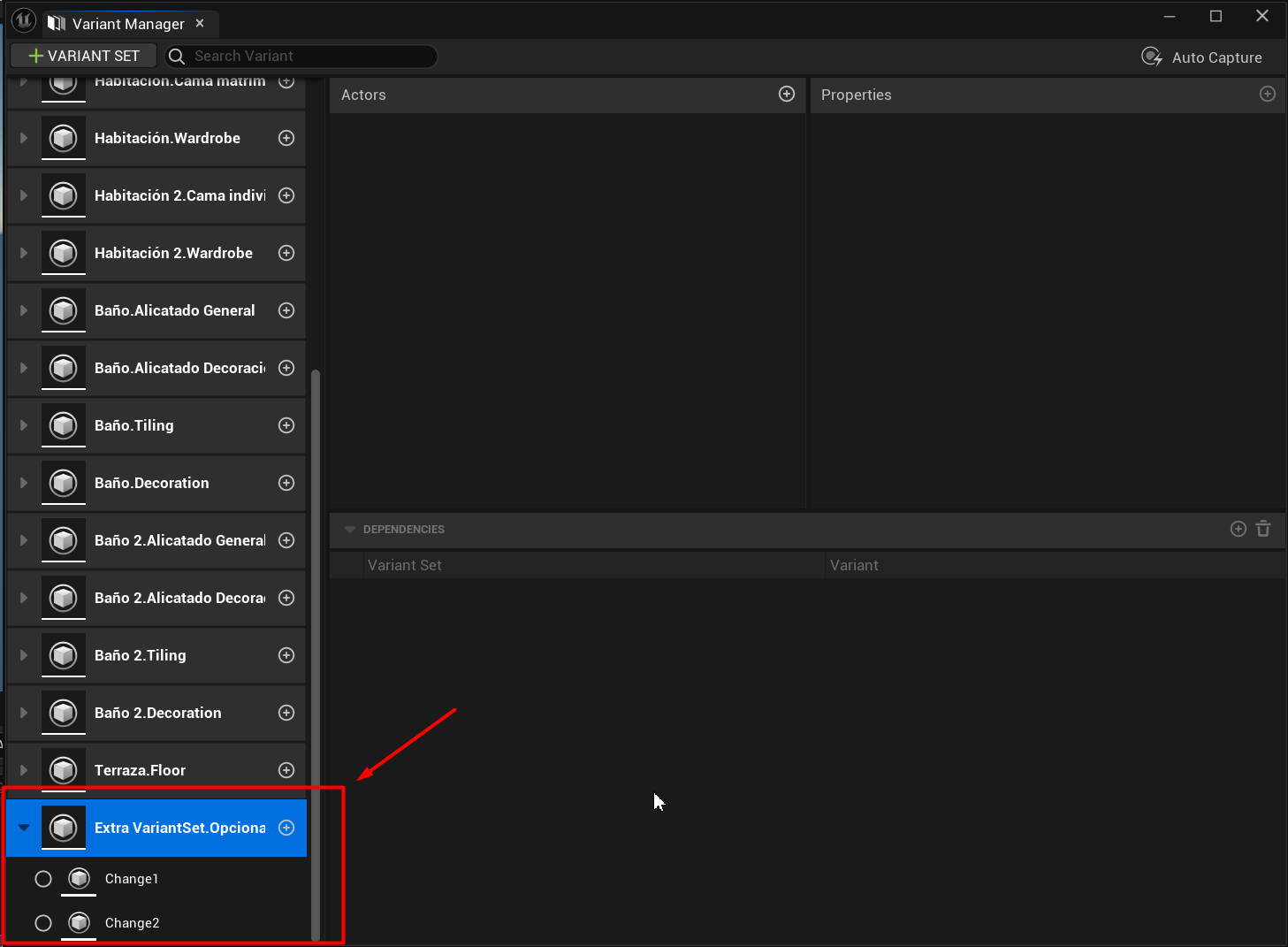This screenshot has height=947, width=1288.
Task: Click the Unreal Engine logo icon
Action: coord(24,21)
